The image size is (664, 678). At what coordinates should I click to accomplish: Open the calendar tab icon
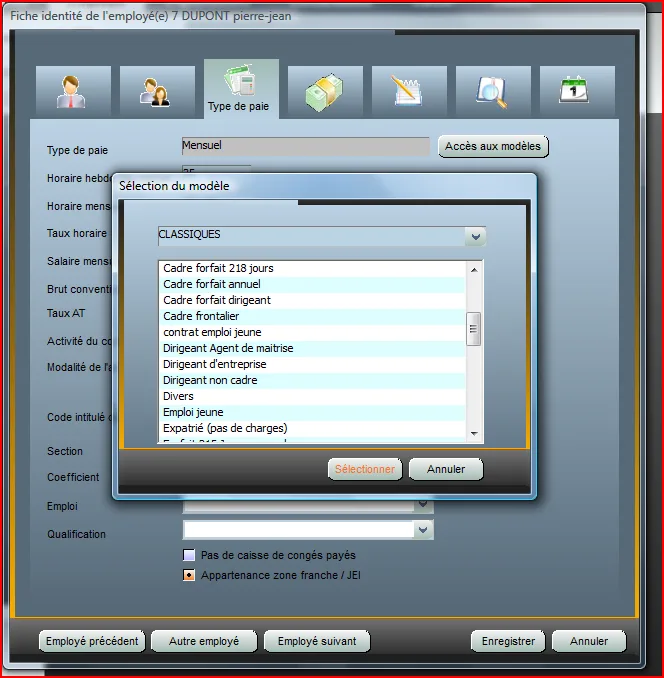(577, 91)
